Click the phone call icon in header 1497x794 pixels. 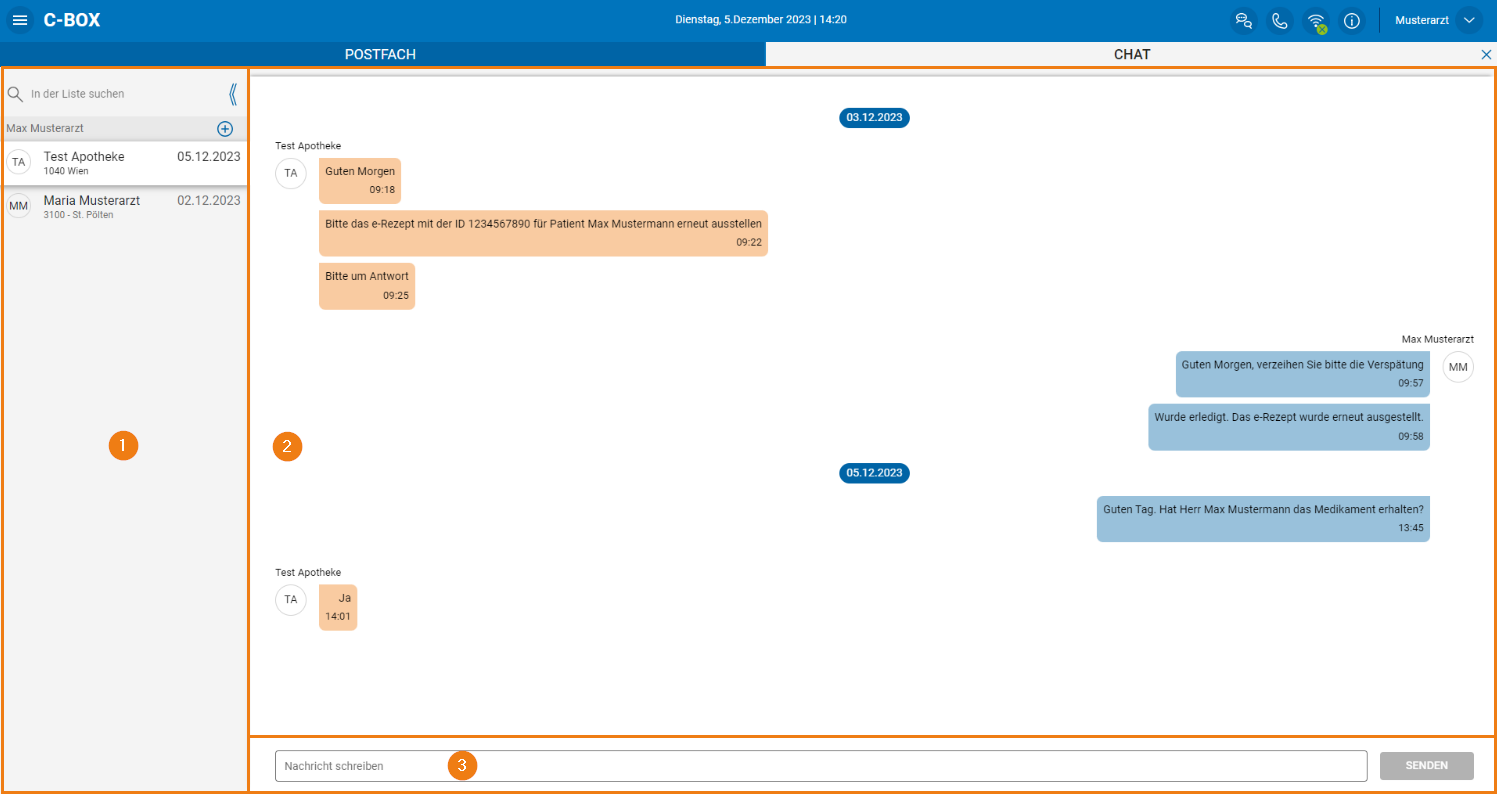pyautogui.click(x=1280, y=20)
